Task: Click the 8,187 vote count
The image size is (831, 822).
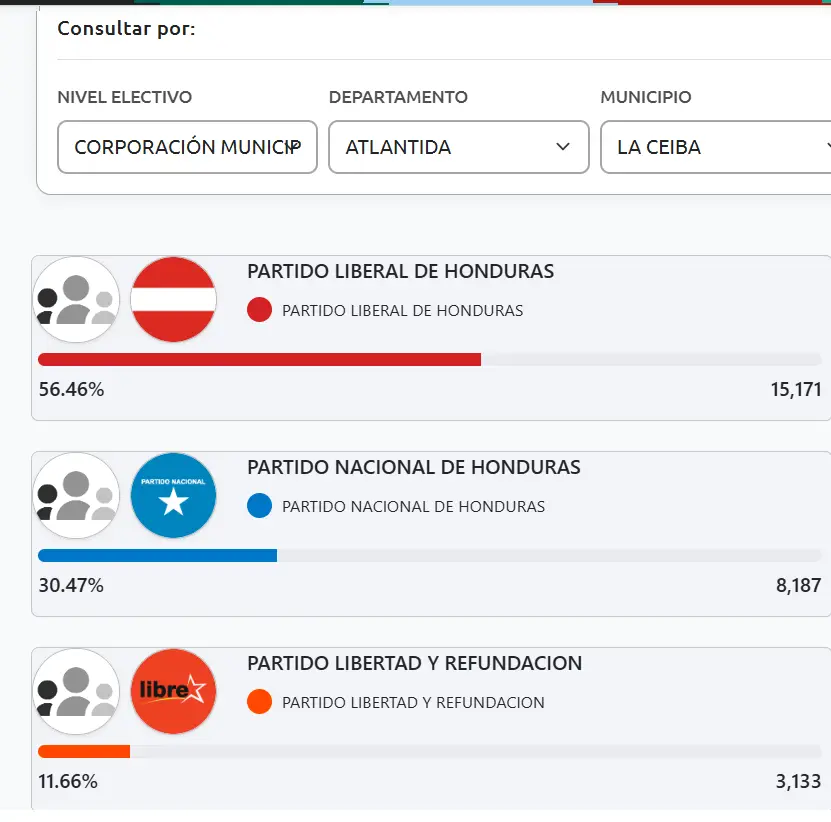Action: (798, 586)
